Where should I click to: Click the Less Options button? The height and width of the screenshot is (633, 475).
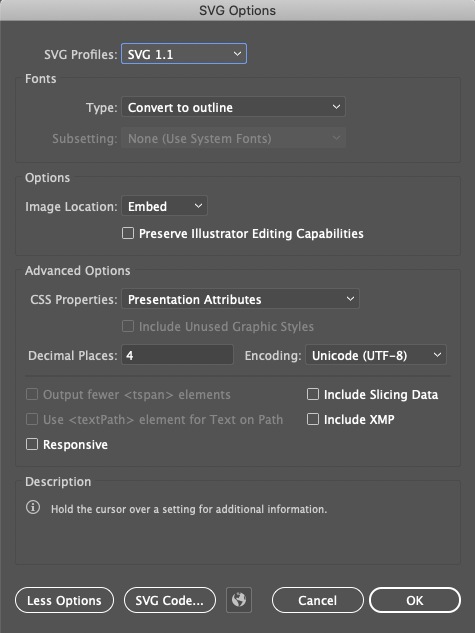coord(64,600)
